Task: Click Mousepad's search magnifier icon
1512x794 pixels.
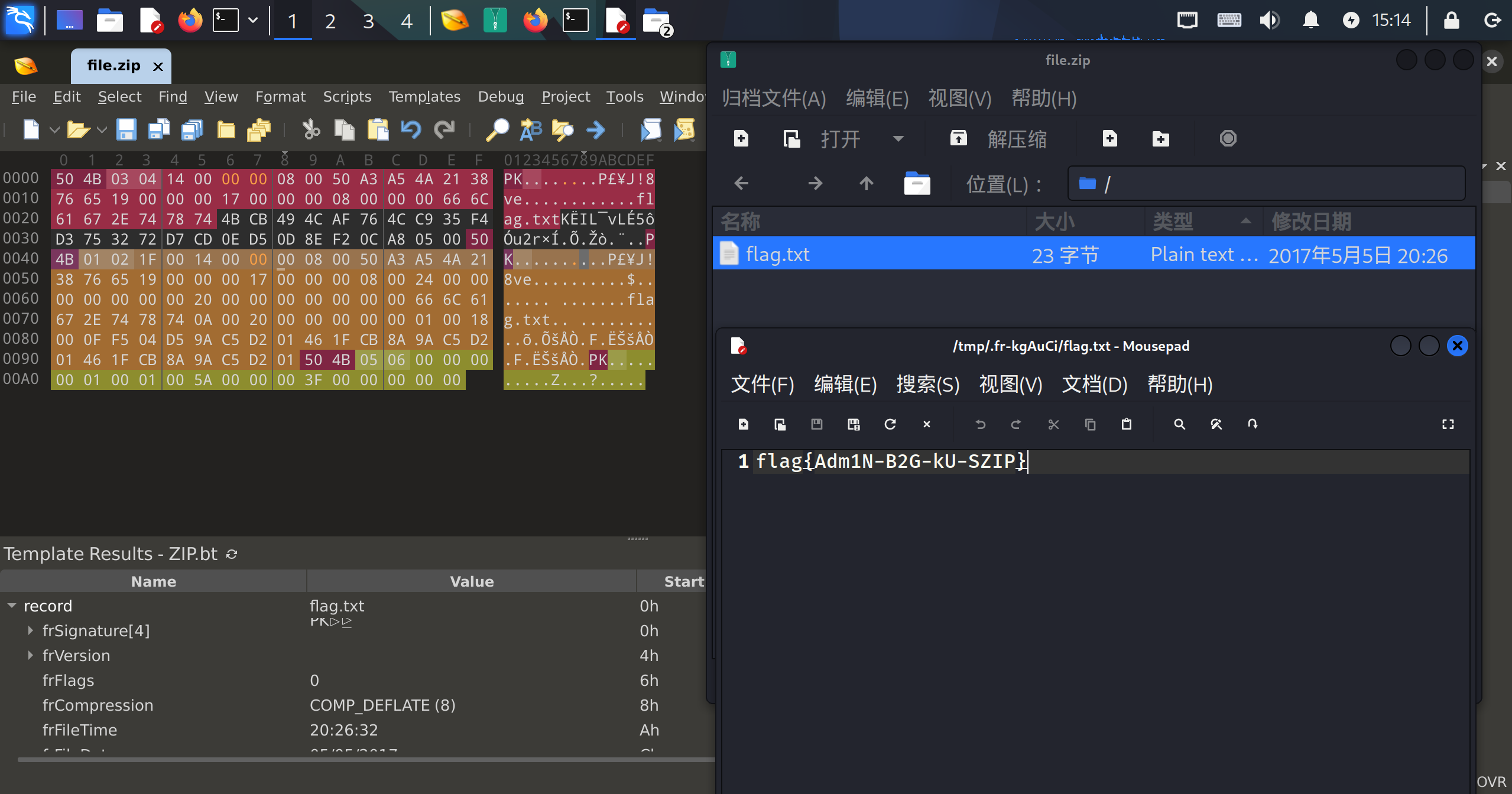Action: click(1179, 424)
